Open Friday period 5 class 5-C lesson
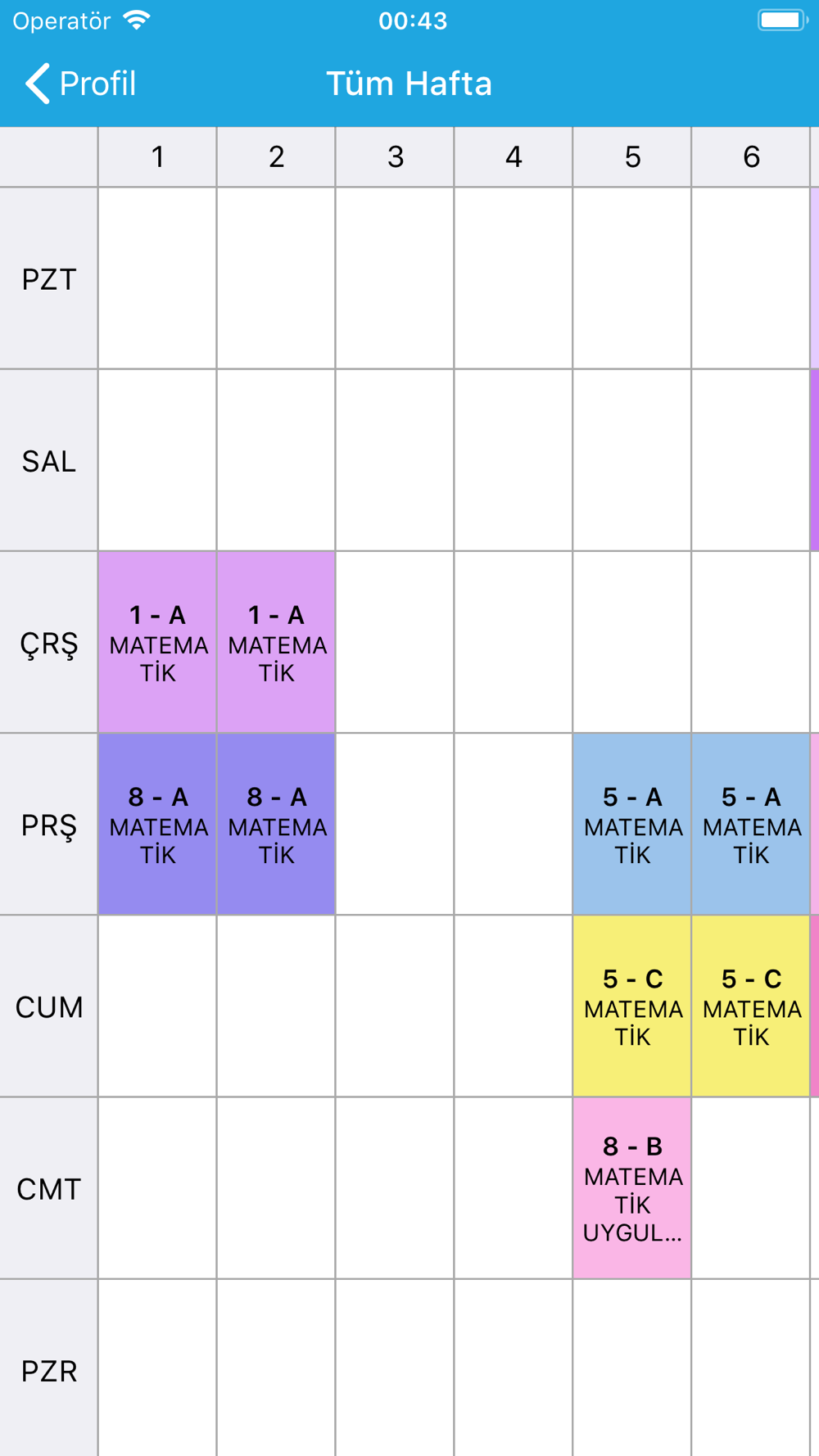The height and width of the screenshot is (1456, 819). pyautogui.click(x=632, y=1006)
